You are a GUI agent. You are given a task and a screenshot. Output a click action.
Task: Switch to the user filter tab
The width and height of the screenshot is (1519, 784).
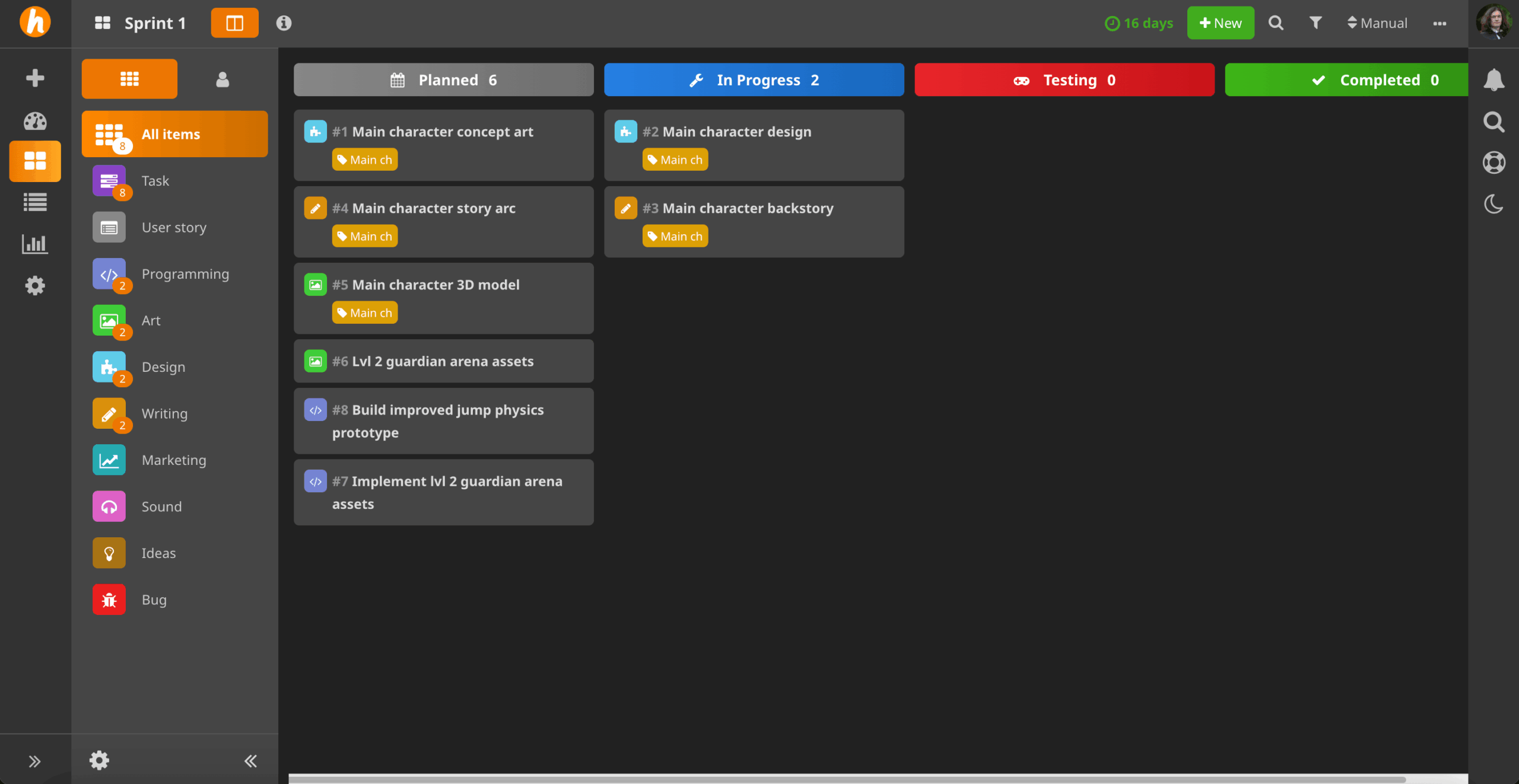pyautogui.click(x=223, y=79)
